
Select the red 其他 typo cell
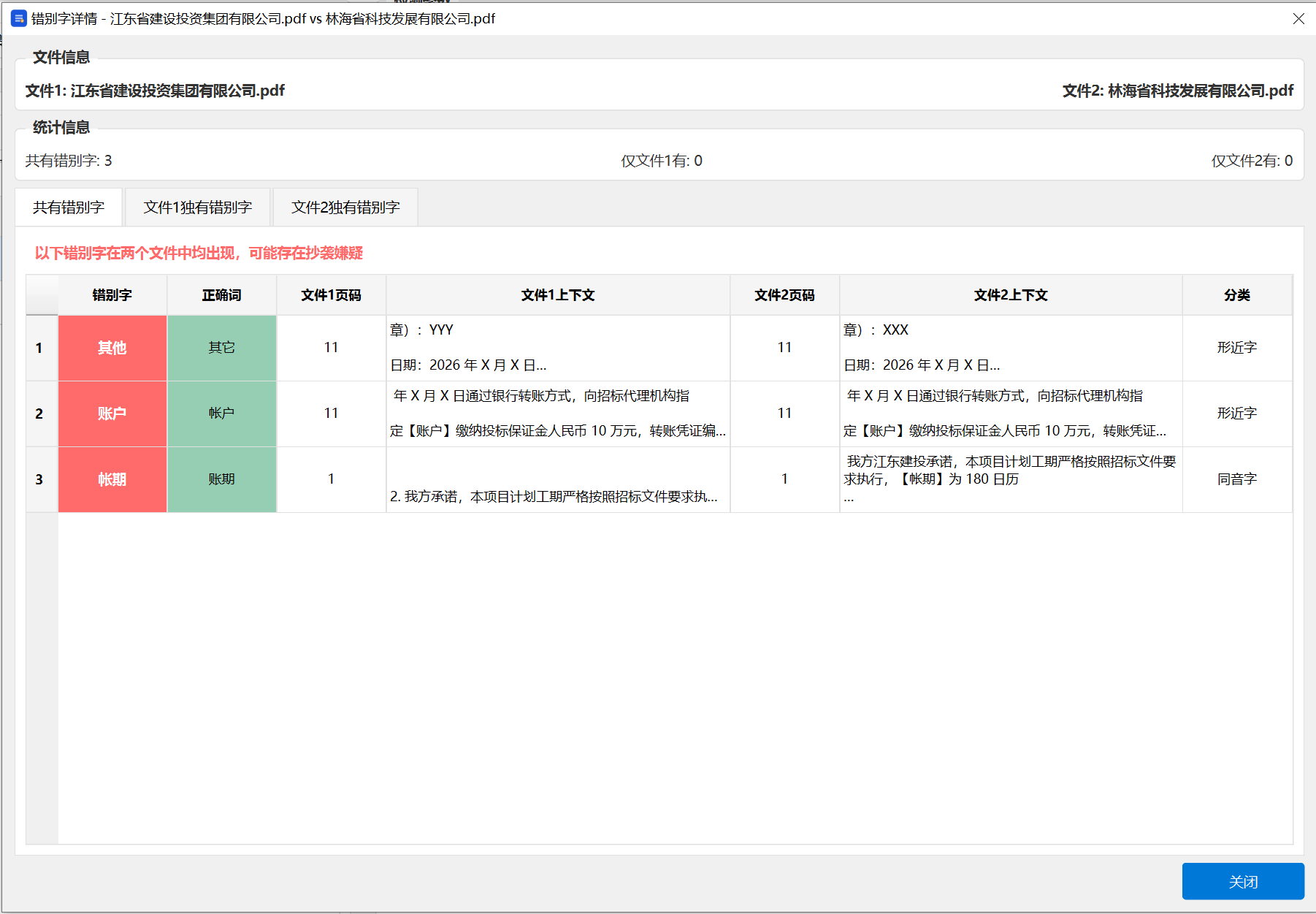[112, 348]
